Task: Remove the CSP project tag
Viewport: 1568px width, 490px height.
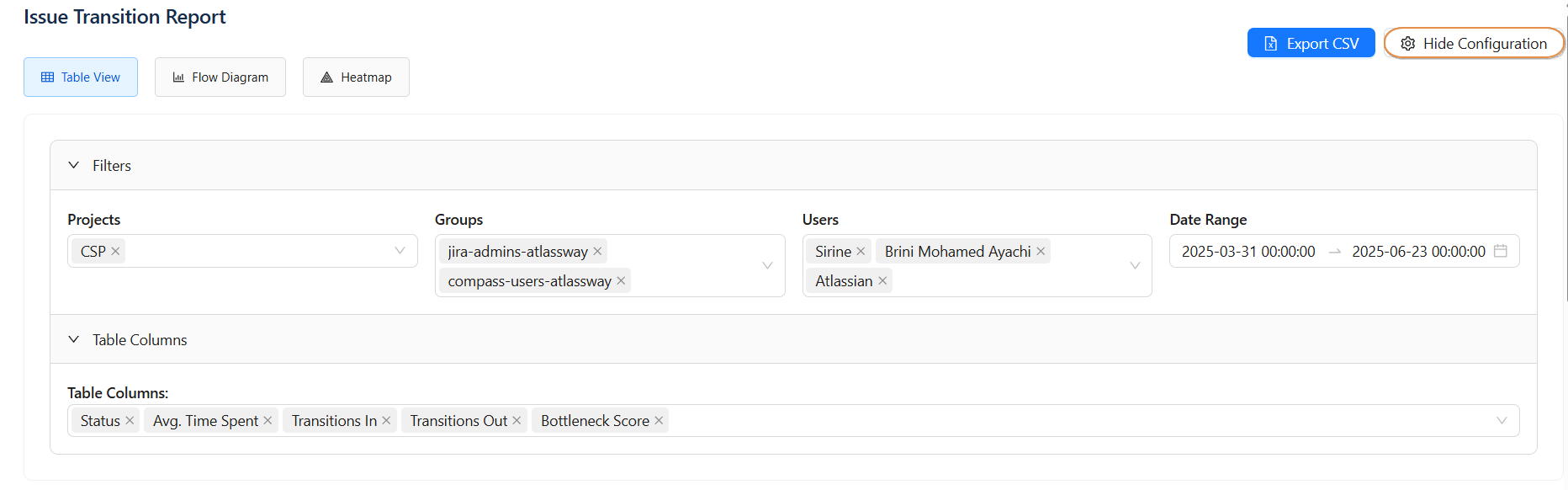Action: (x=116, y=252)
